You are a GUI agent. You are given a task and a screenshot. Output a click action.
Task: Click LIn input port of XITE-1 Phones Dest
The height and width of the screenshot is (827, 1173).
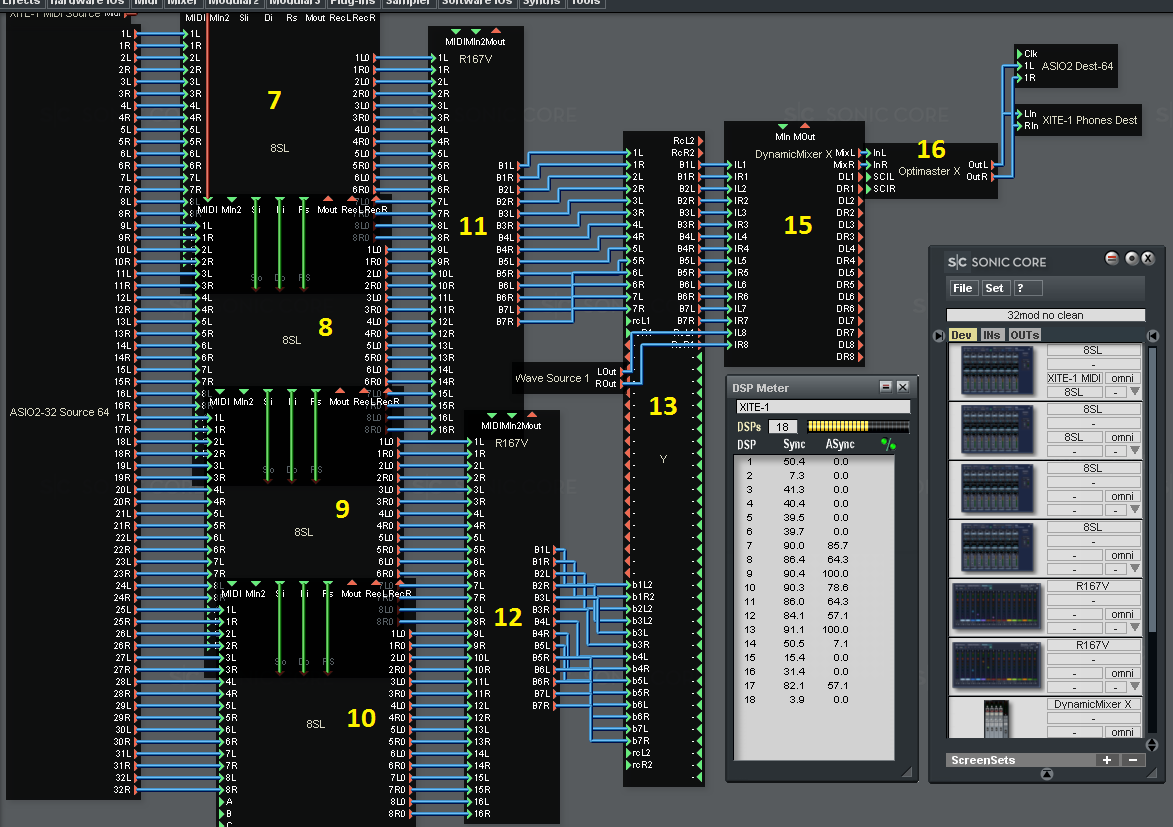coord(1019,114)
